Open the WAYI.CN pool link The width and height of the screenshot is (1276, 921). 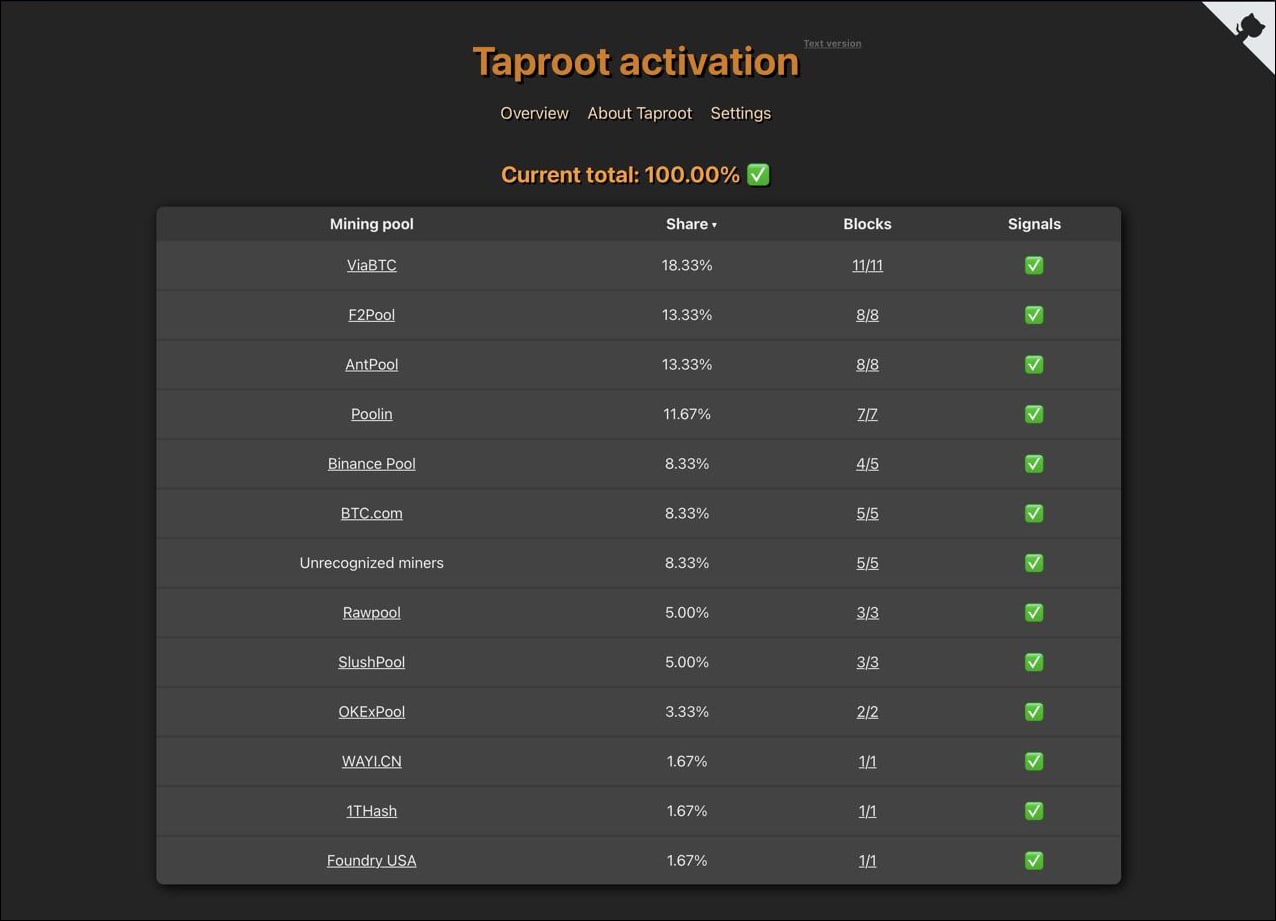tap(372, 761)
